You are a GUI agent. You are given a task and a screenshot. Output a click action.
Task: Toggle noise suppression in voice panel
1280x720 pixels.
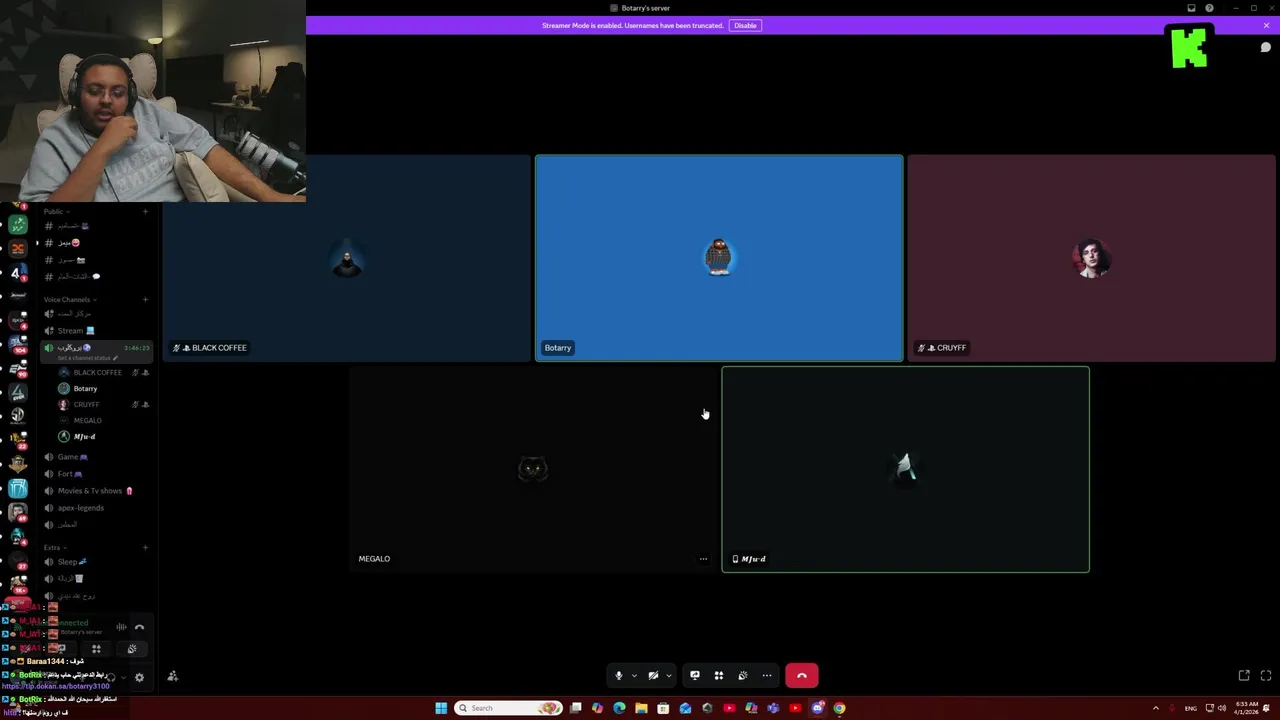click(121, 628)
